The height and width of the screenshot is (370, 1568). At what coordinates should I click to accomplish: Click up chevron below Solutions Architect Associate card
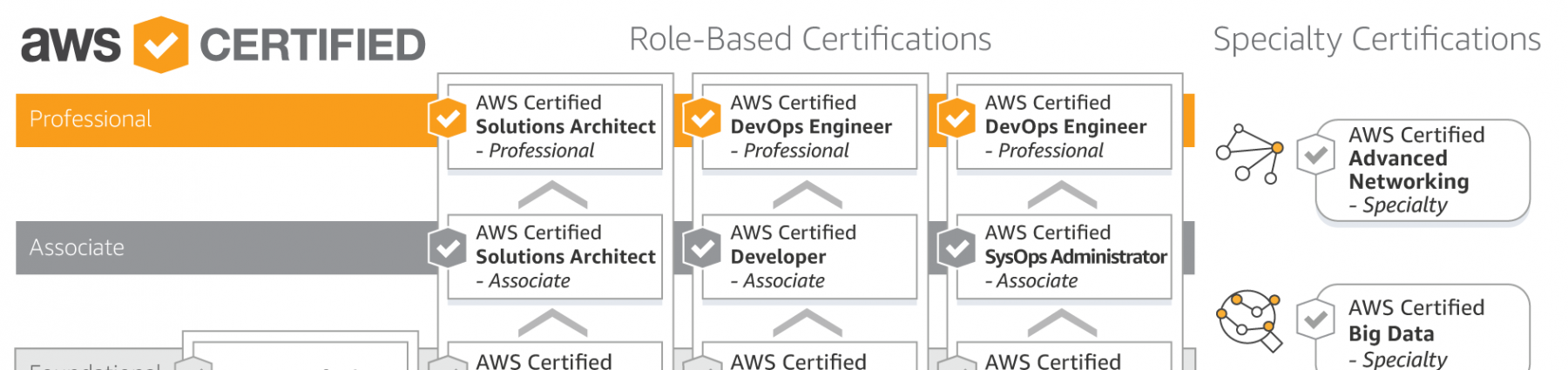[x=553, y=323]
